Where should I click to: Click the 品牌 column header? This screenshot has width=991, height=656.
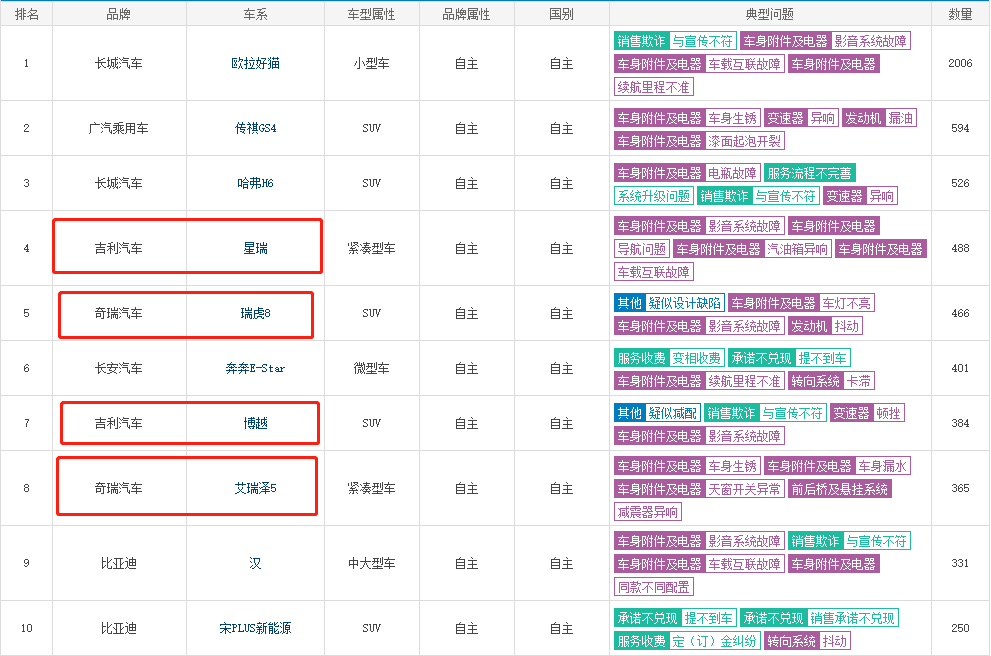[119, 14]
